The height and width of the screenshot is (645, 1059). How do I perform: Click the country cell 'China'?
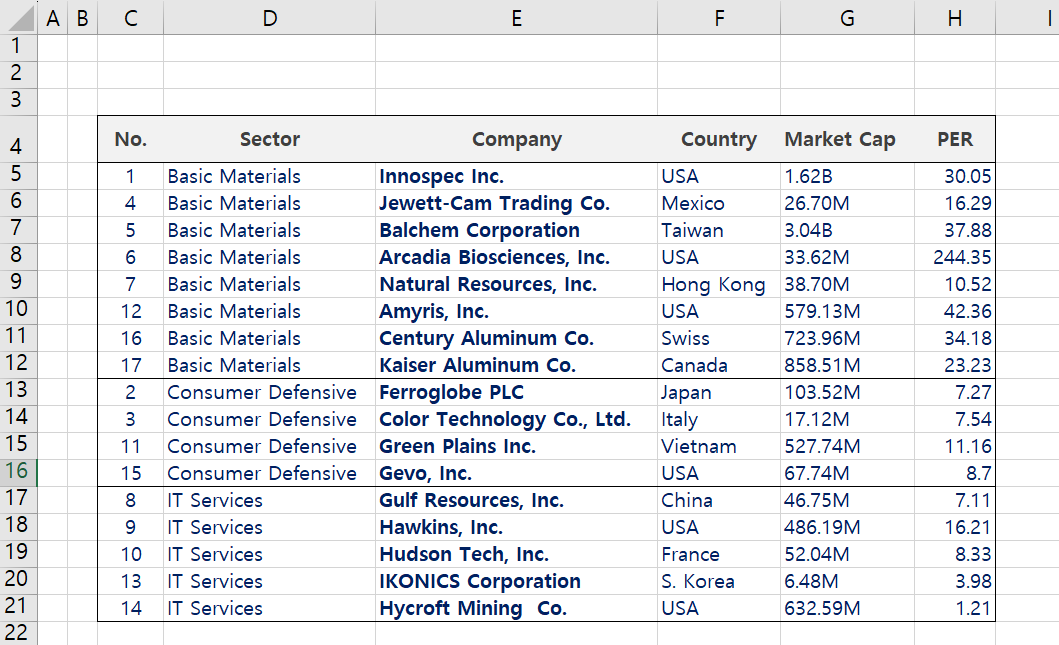pyautogui.click(x=719, y=500)
